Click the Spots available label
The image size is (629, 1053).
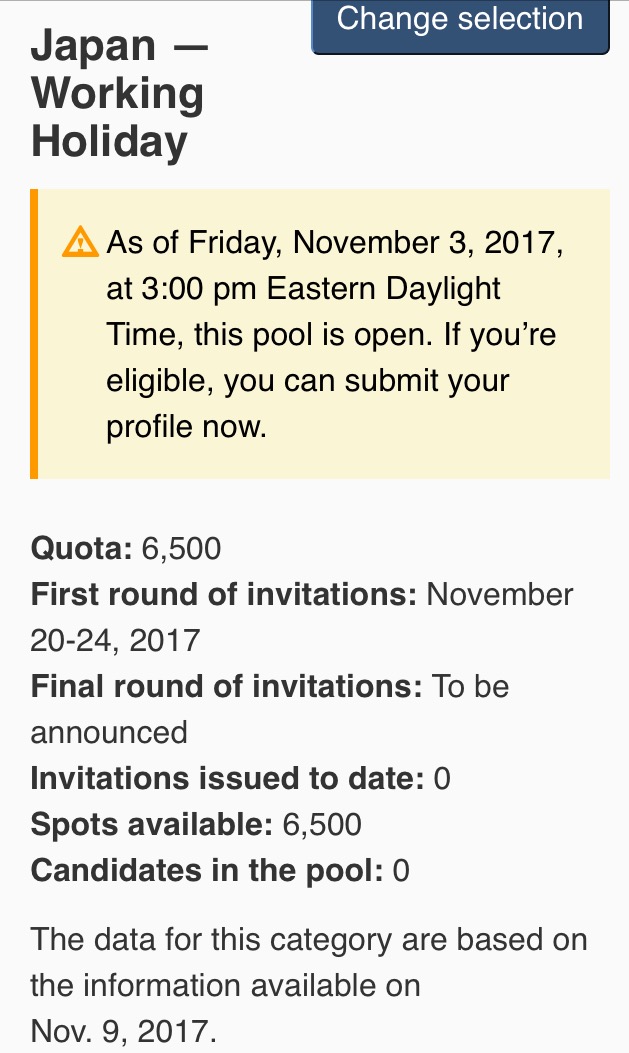152,824
